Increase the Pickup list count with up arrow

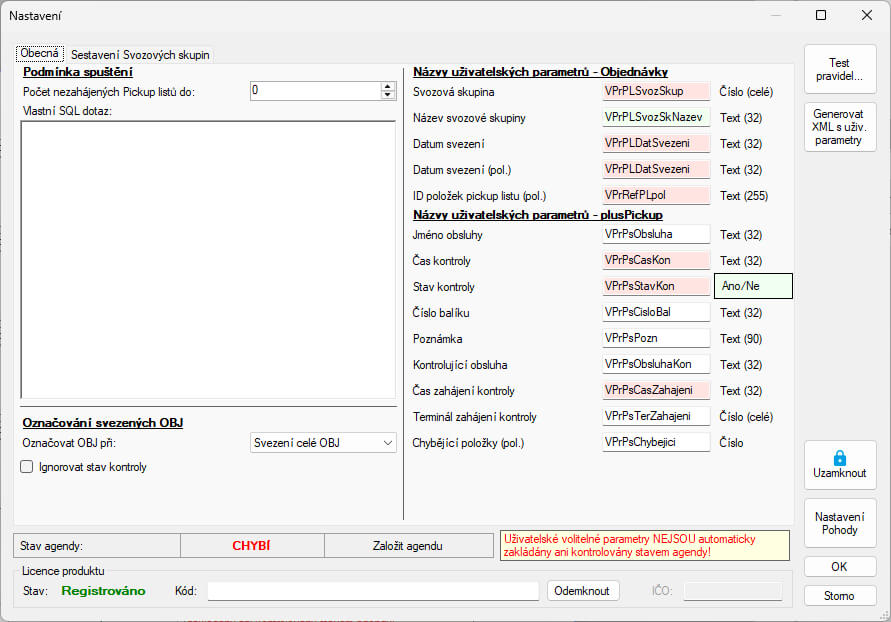click(x=388, y=86)
